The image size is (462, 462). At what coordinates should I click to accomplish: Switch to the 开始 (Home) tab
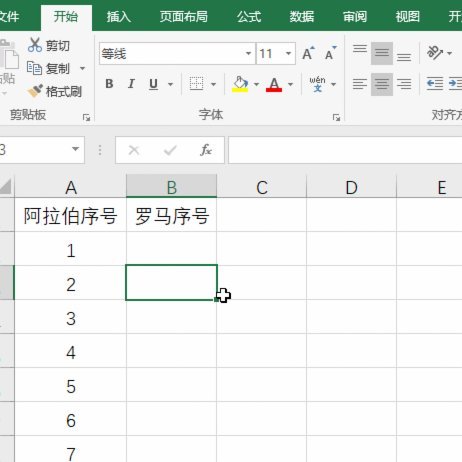66,16
